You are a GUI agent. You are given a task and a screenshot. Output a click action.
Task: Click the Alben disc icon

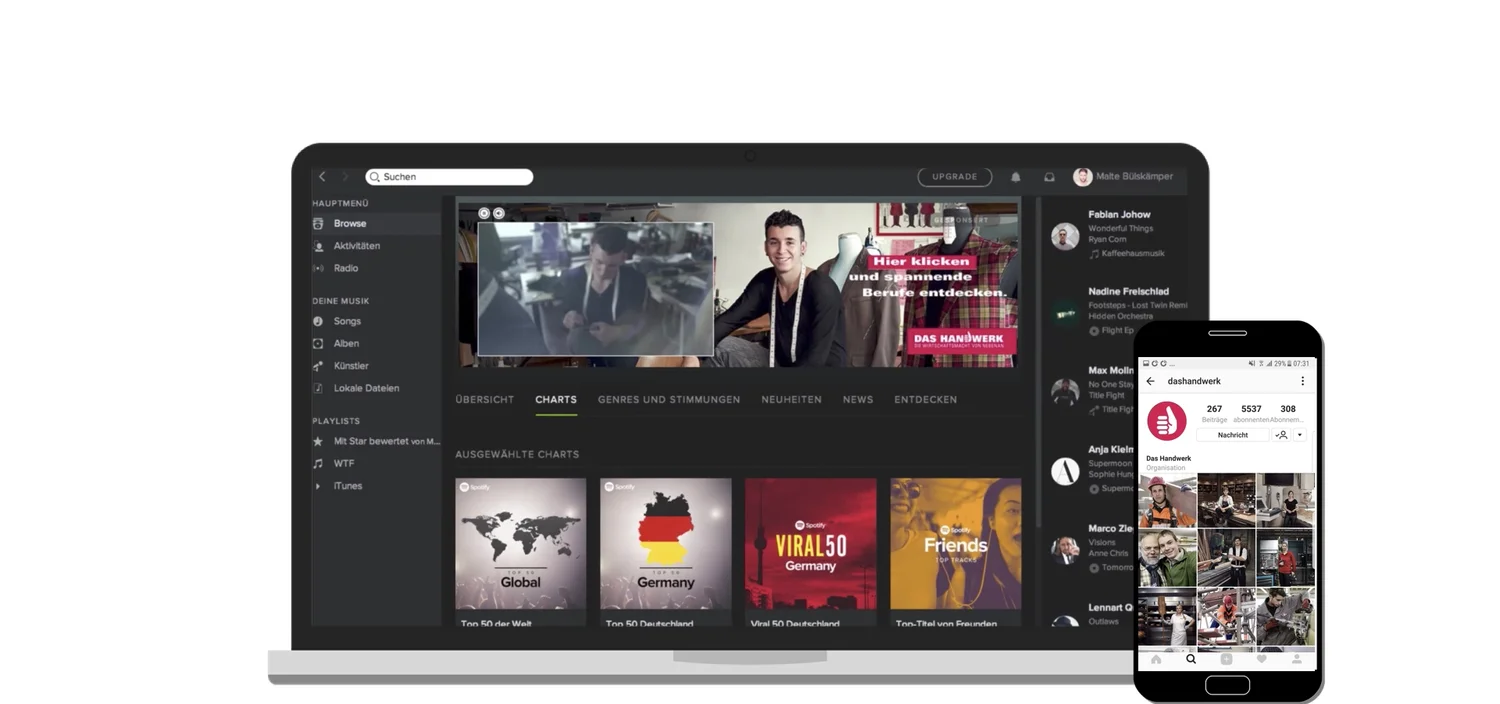[318, 343]
